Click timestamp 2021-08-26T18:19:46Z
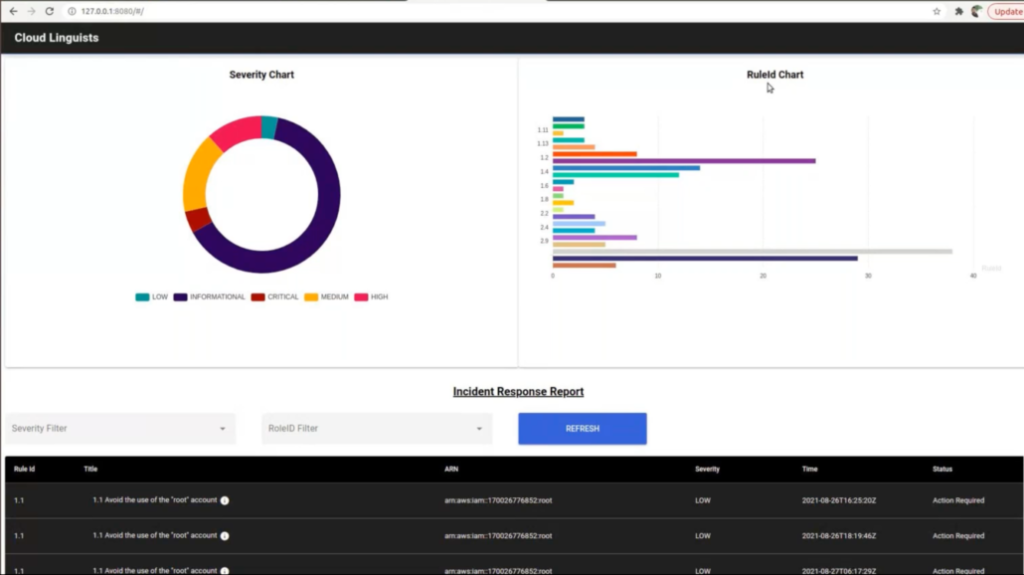 tap(839, 536)
